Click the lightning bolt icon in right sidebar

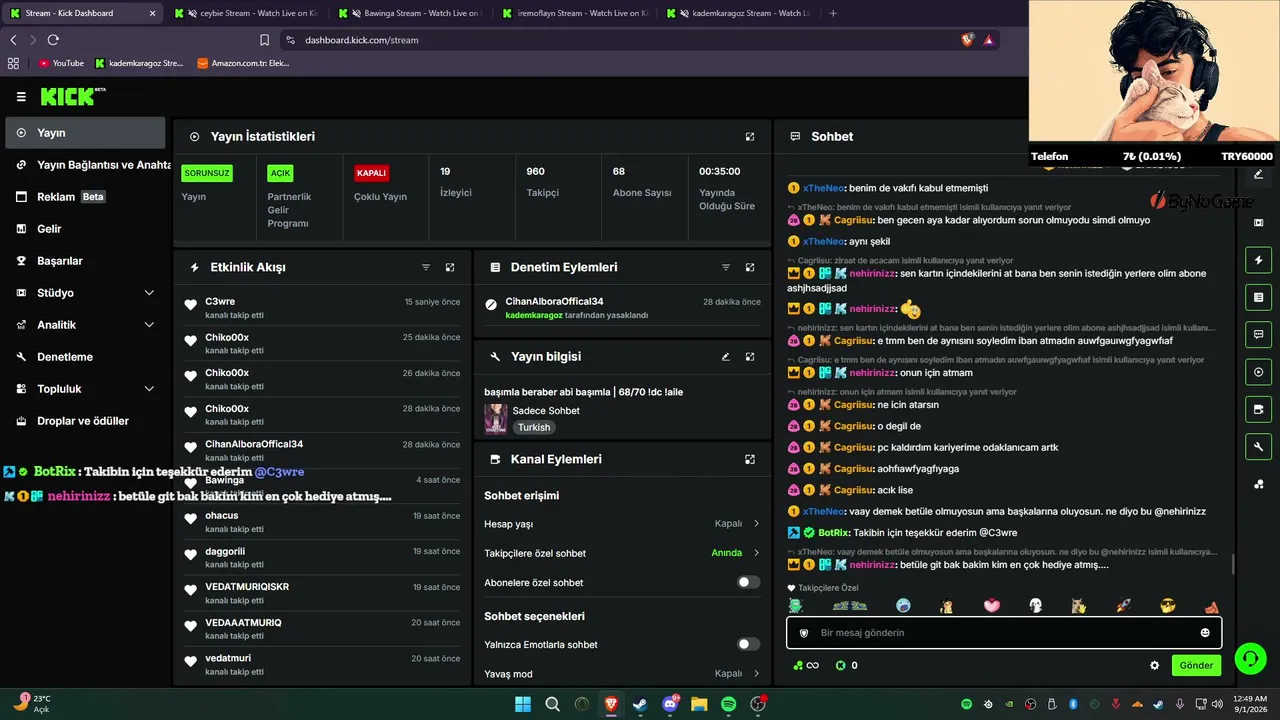click(1258, 260)
